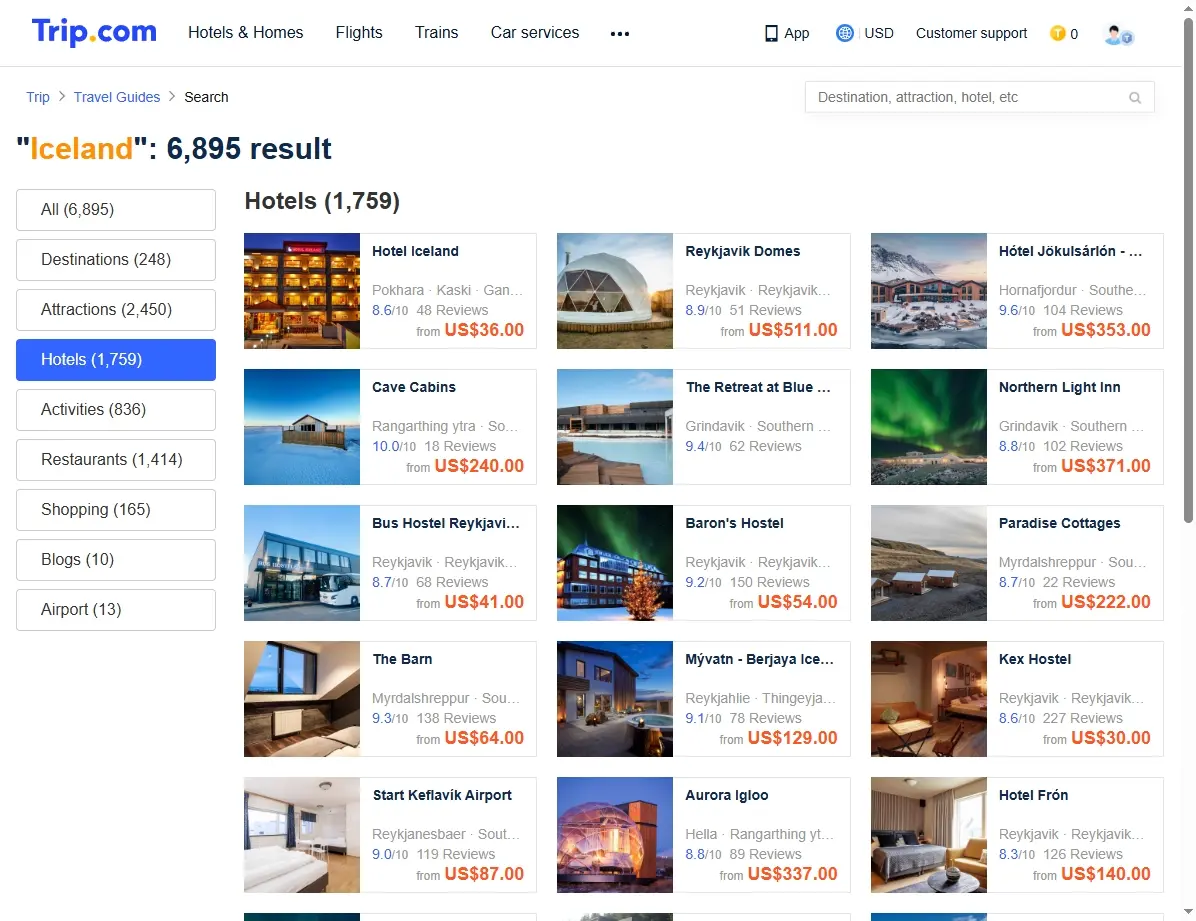This screenshot has height=921, width=1196.
Task: Open Mývatn - Berjaya hotel photo
Action: coord(615,699)
